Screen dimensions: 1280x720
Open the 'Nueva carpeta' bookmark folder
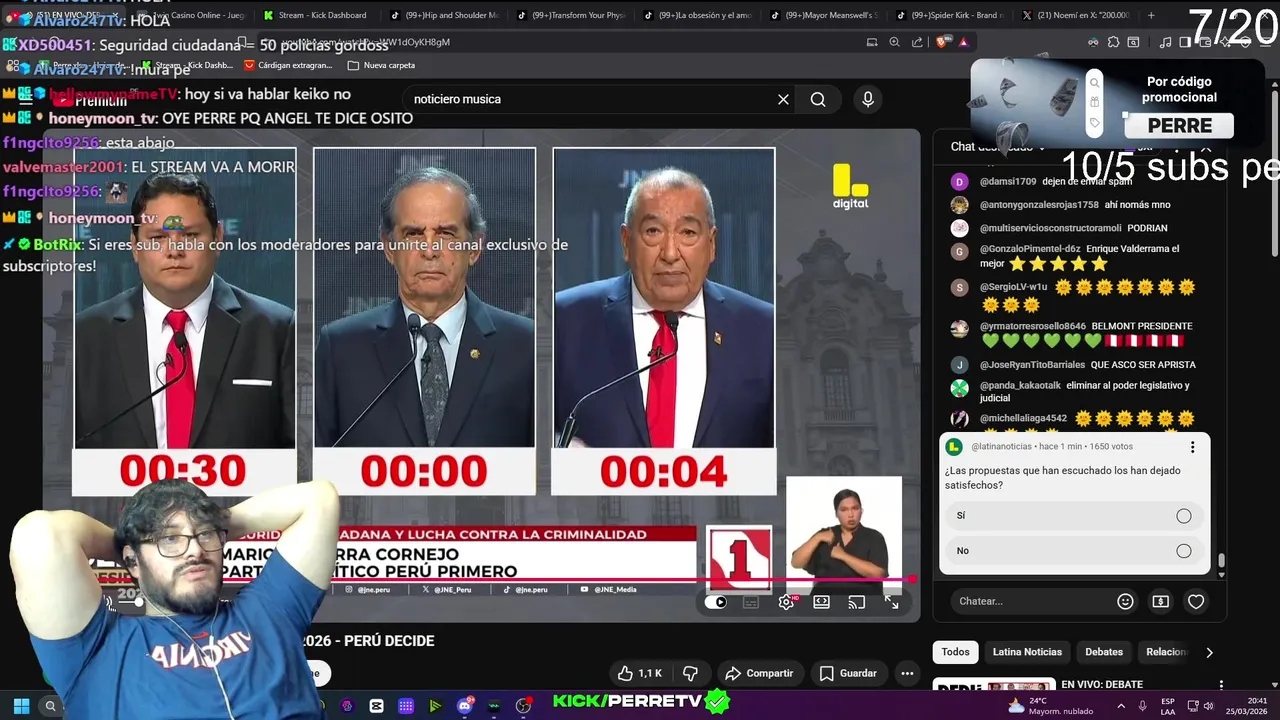pyautogui.click(x=381, y=65)
